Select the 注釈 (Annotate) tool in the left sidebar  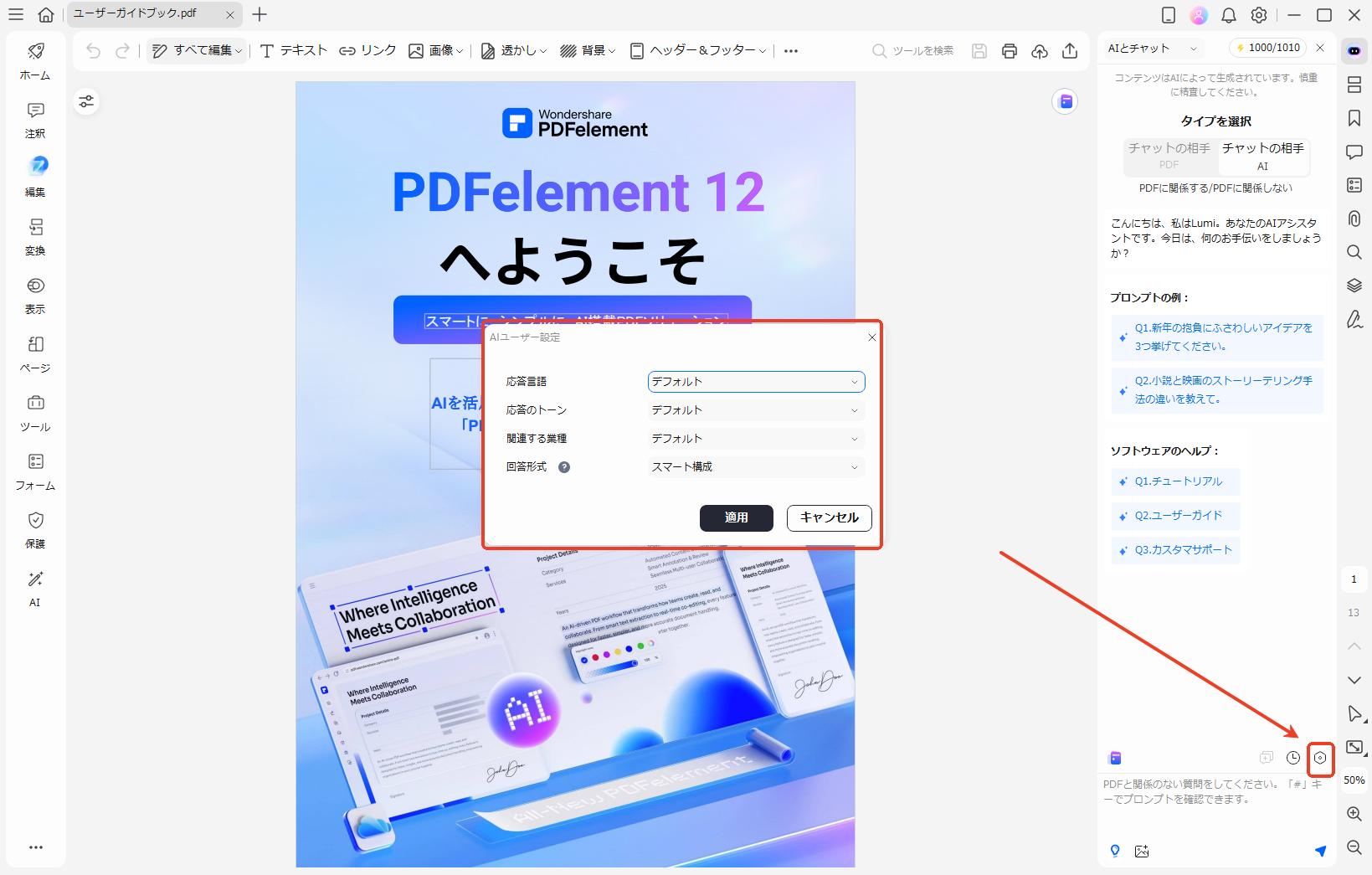point(34,120)
